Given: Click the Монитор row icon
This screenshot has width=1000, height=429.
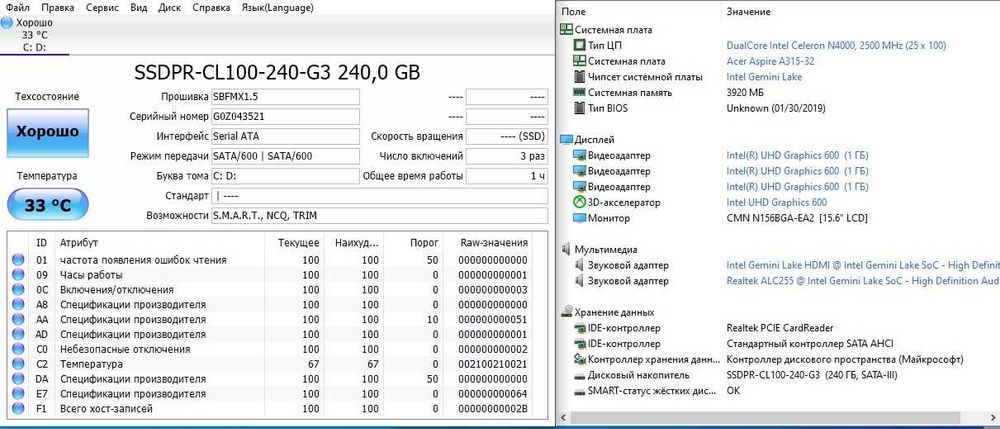Looking at the screenshot, I should [579, 218].
